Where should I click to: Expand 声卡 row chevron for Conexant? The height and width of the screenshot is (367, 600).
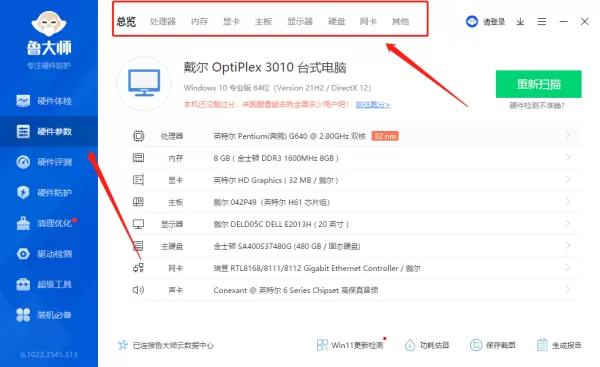click(568, 290)
